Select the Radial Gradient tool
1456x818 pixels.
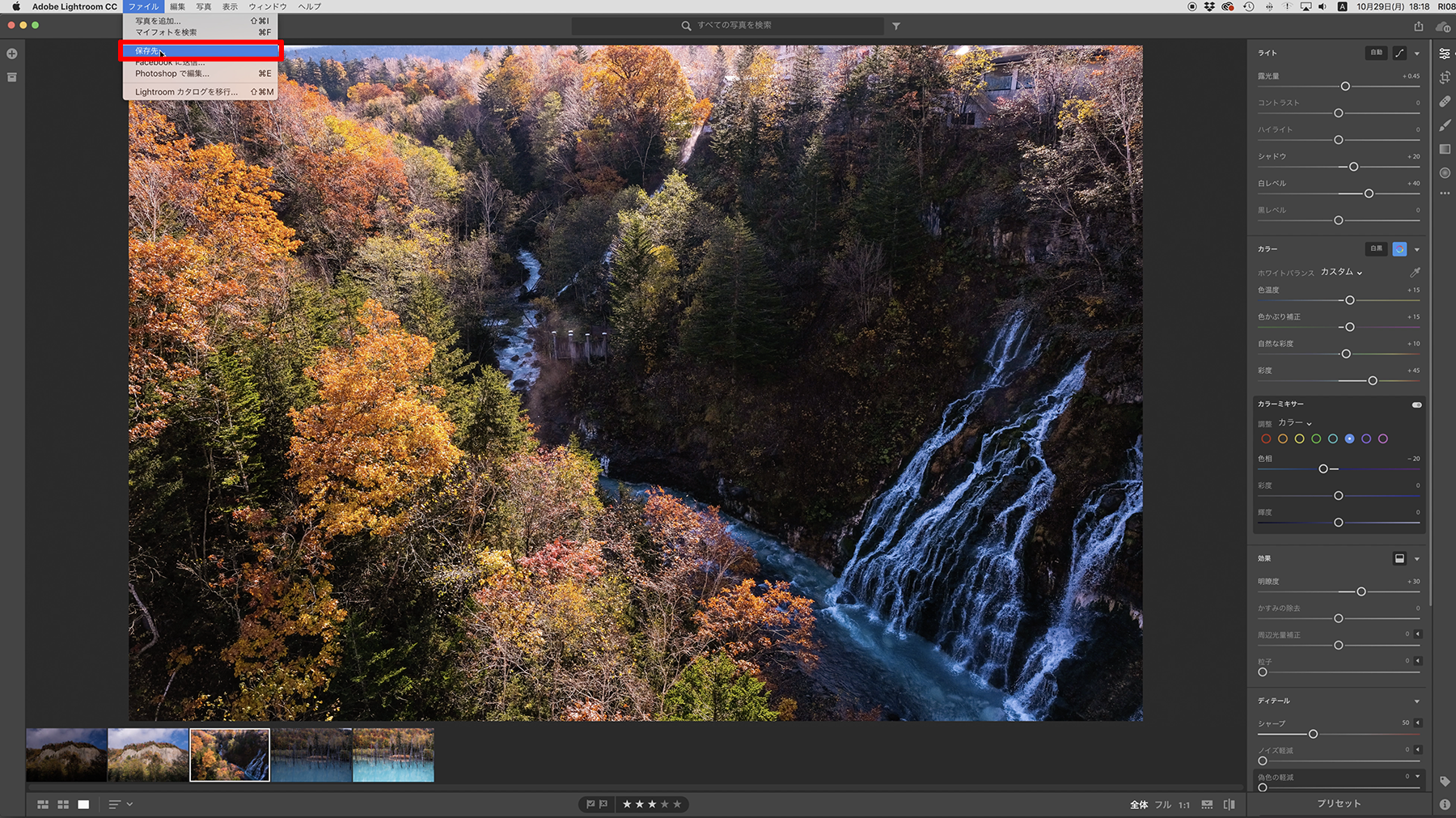pos(1445,173)
